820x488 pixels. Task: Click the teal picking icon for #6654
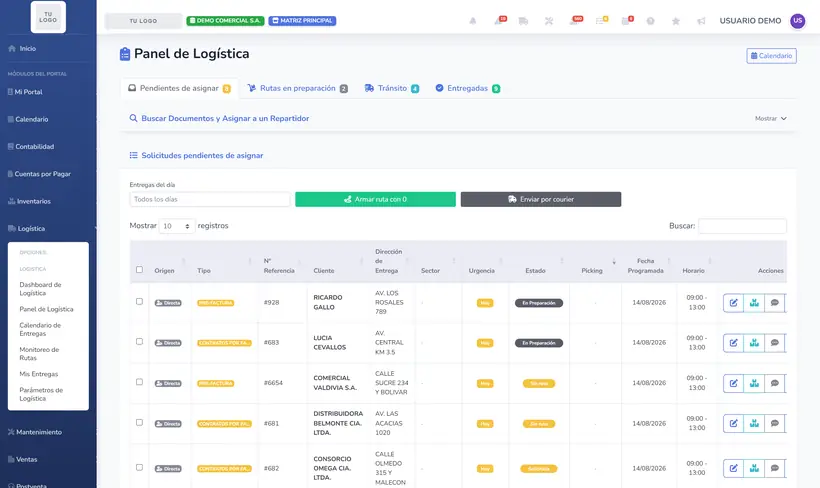(754, 383)
